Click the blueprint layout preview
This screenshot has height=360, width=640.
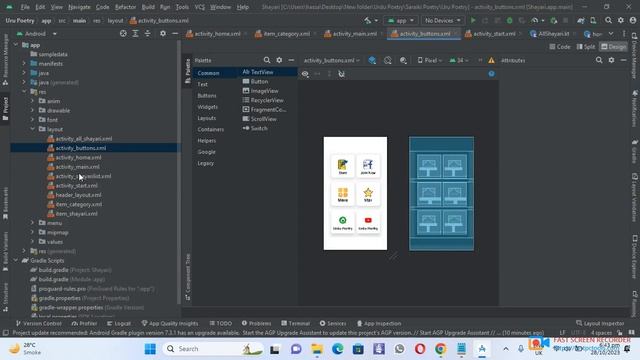coord(442,194)
